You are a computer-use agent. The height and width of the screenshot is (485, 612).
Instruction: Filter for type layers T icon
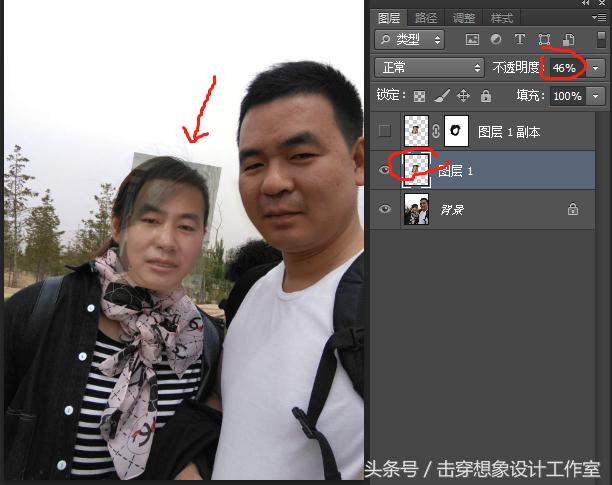[519, 39]
